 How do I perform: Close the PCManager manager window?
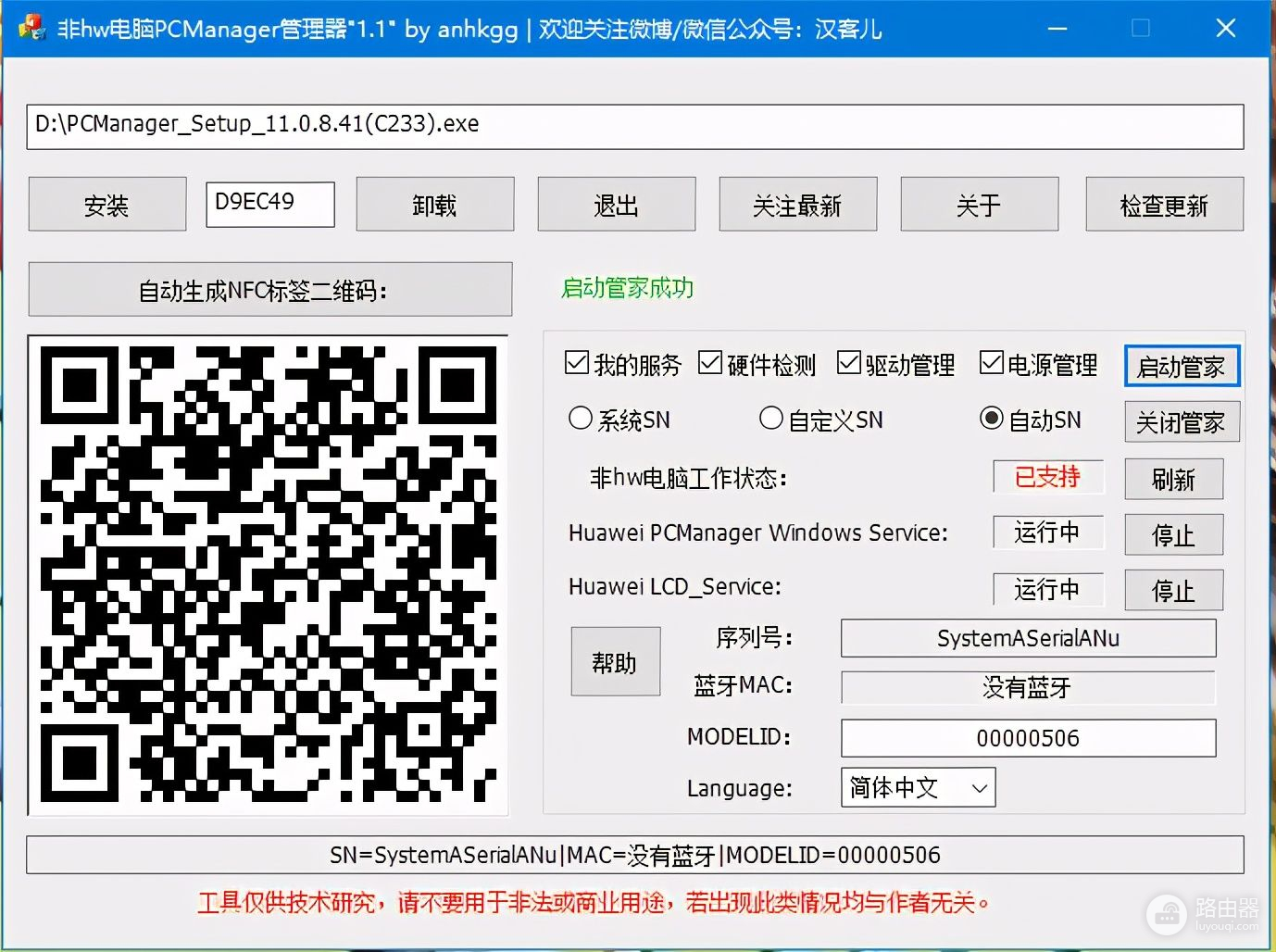pos(1226,28)
